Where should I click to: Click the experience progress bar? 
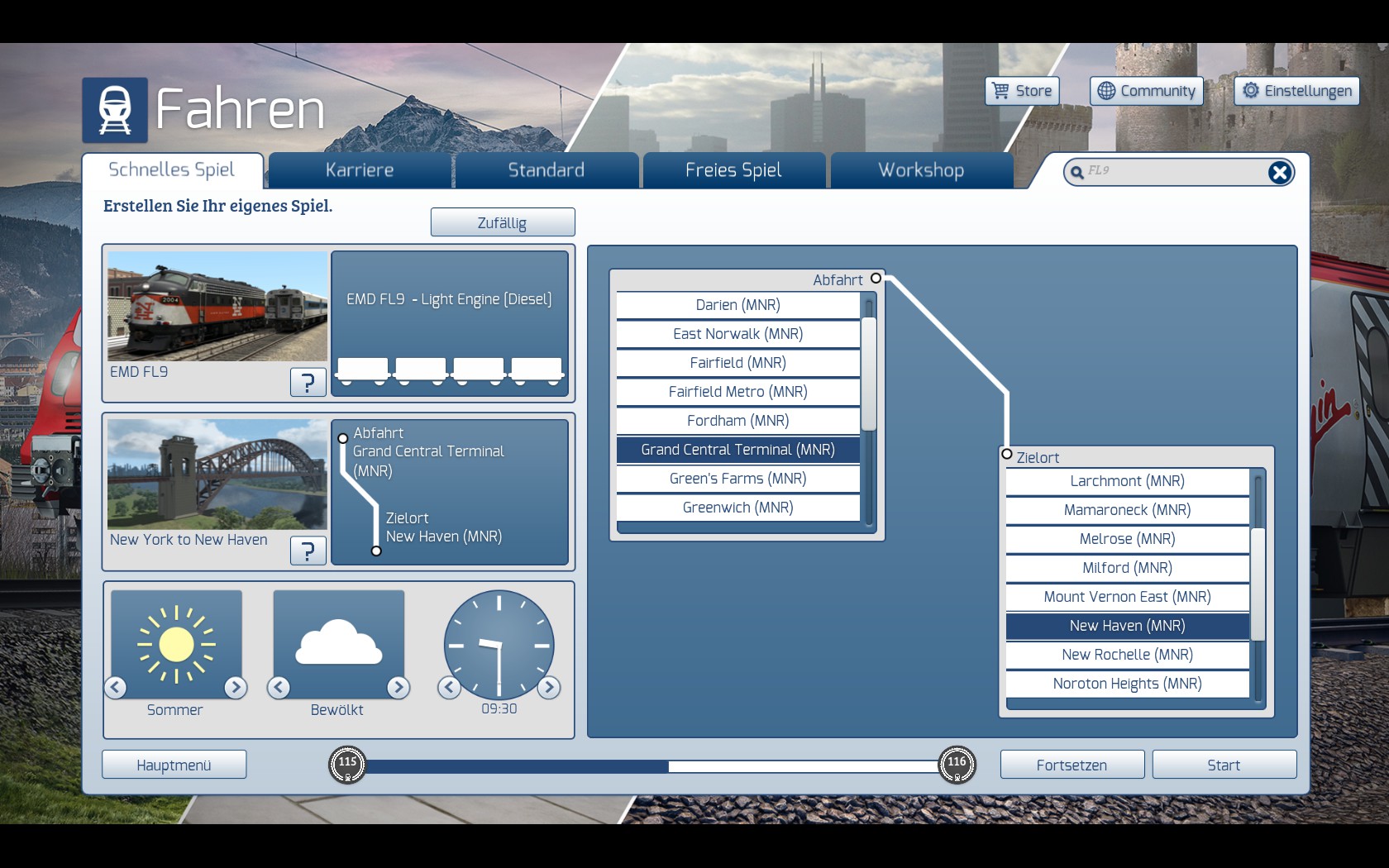pos(652,766)
